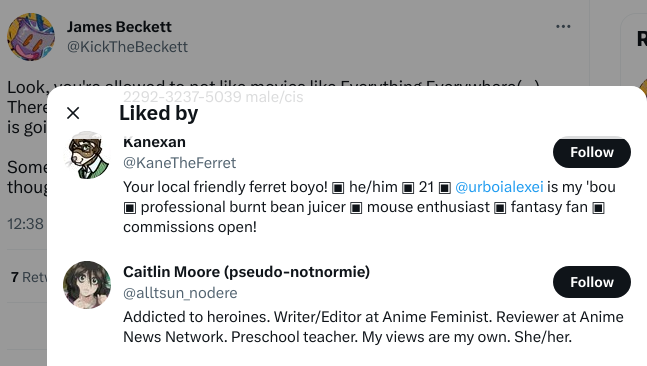The height and width of the screenshot is (366, 647).
Task: Open James Beckett's profile avatar
Action: (x=31, y=37)
